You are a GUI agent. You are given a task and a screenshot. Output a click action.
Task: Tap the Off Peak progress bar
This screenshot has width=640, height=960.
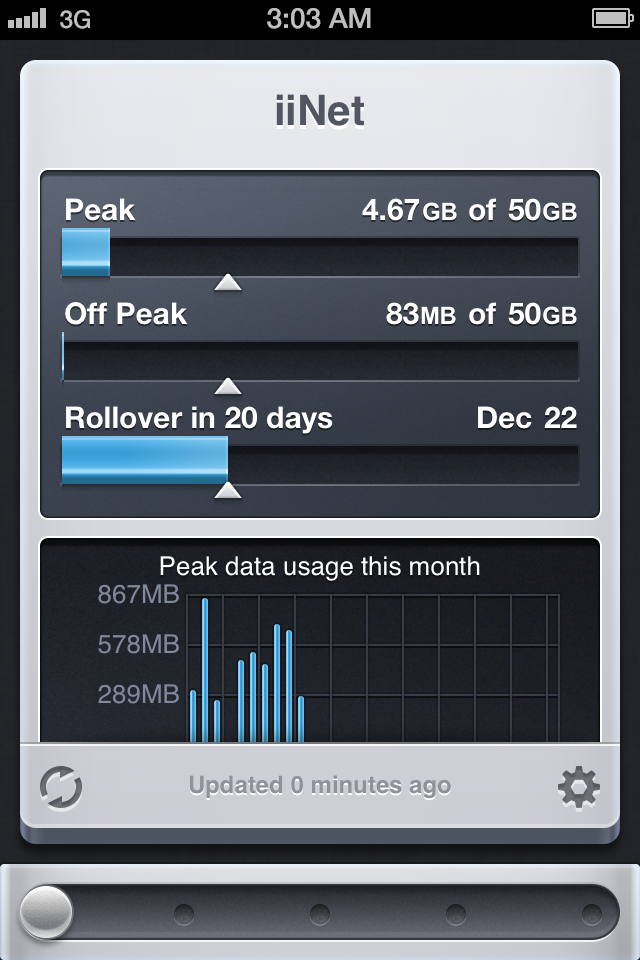320,358
